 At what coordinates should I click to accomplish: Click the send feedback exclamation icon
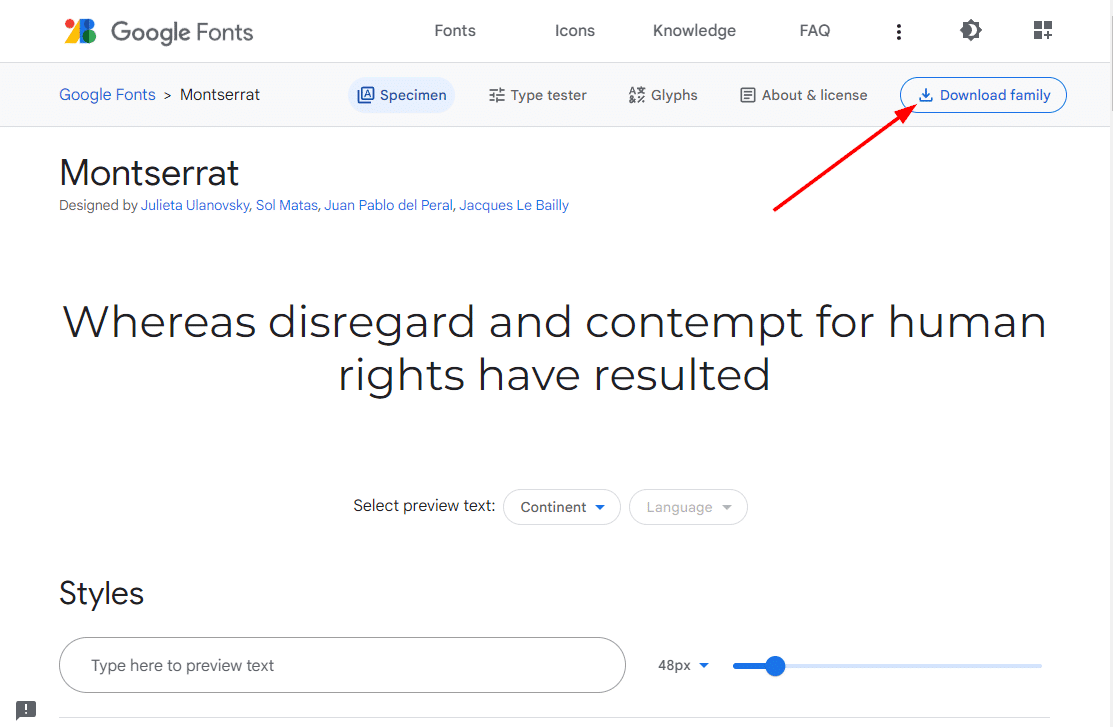pyautogui.click(x=26, y=710)
